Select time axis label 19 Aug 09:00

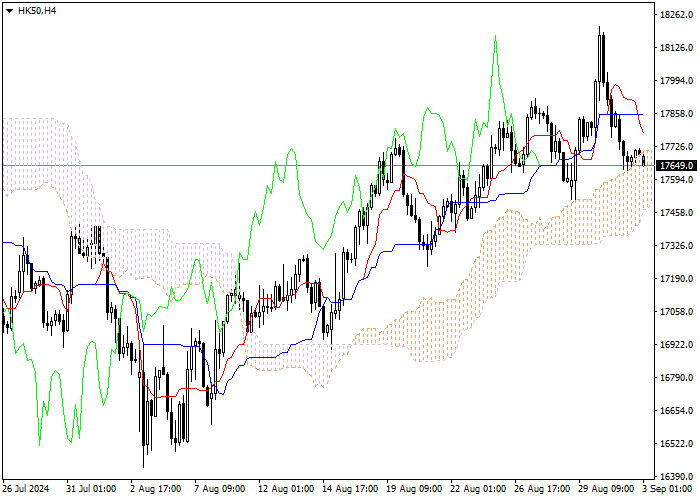click(x=414, y=488)
